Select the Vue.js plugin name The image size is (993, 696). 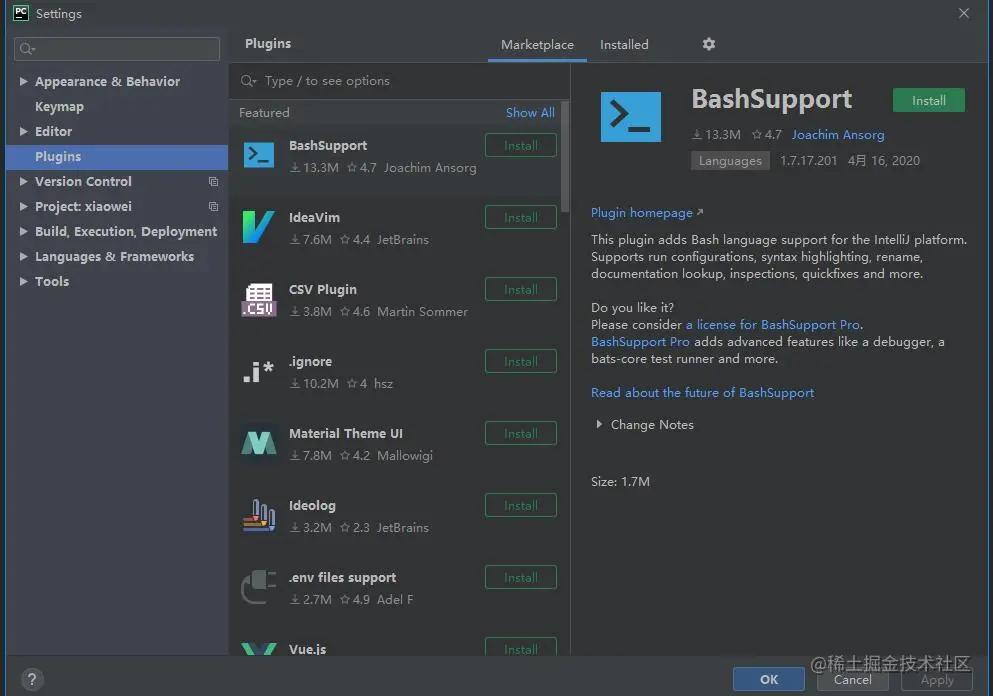point(307,649)
